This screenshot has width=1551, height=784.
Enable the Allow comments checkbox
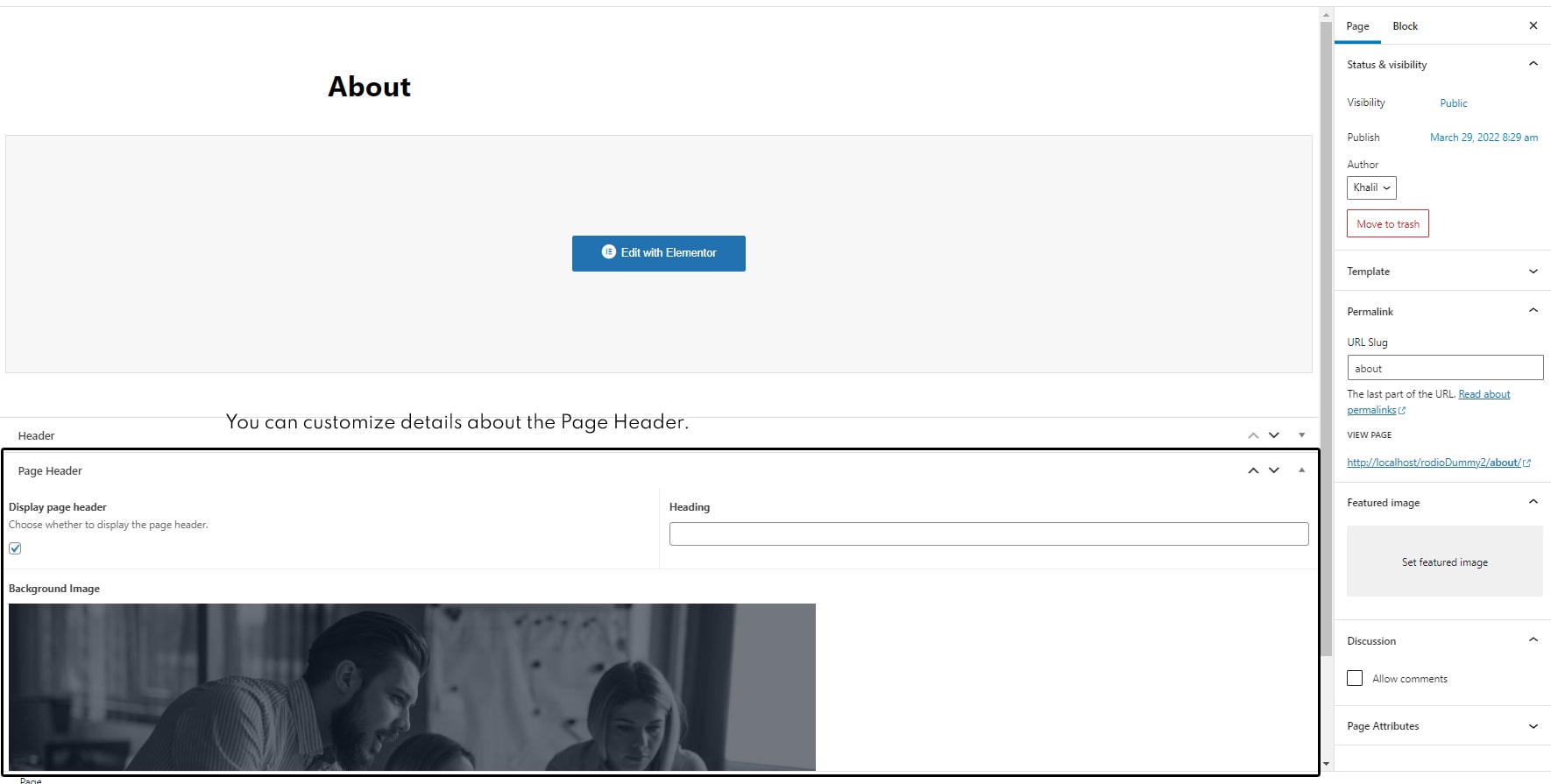(1355, 678)
